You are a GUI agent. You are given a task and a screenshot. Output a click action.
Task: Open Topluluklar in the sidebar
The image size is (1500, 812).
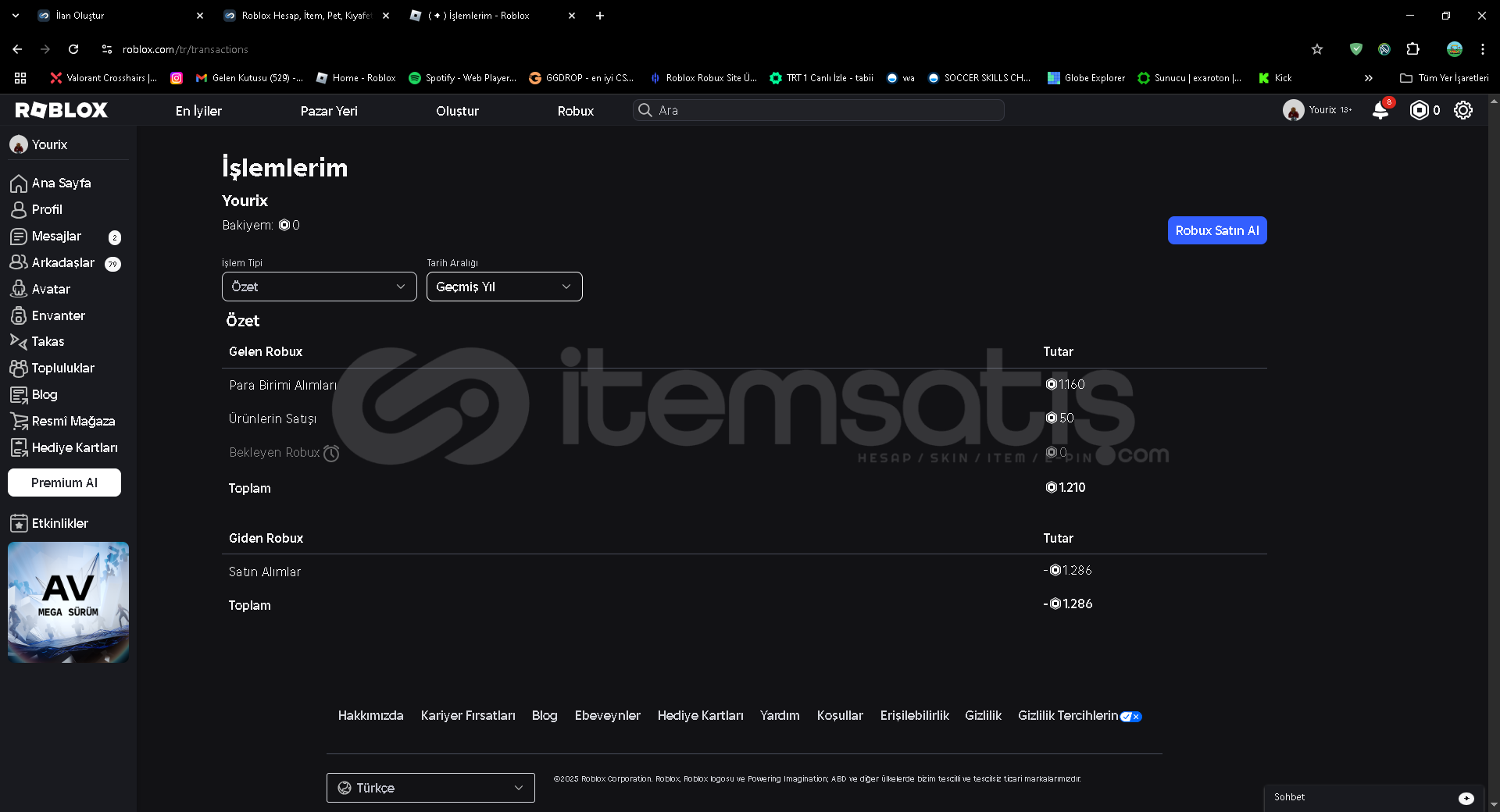click(52, 368)
